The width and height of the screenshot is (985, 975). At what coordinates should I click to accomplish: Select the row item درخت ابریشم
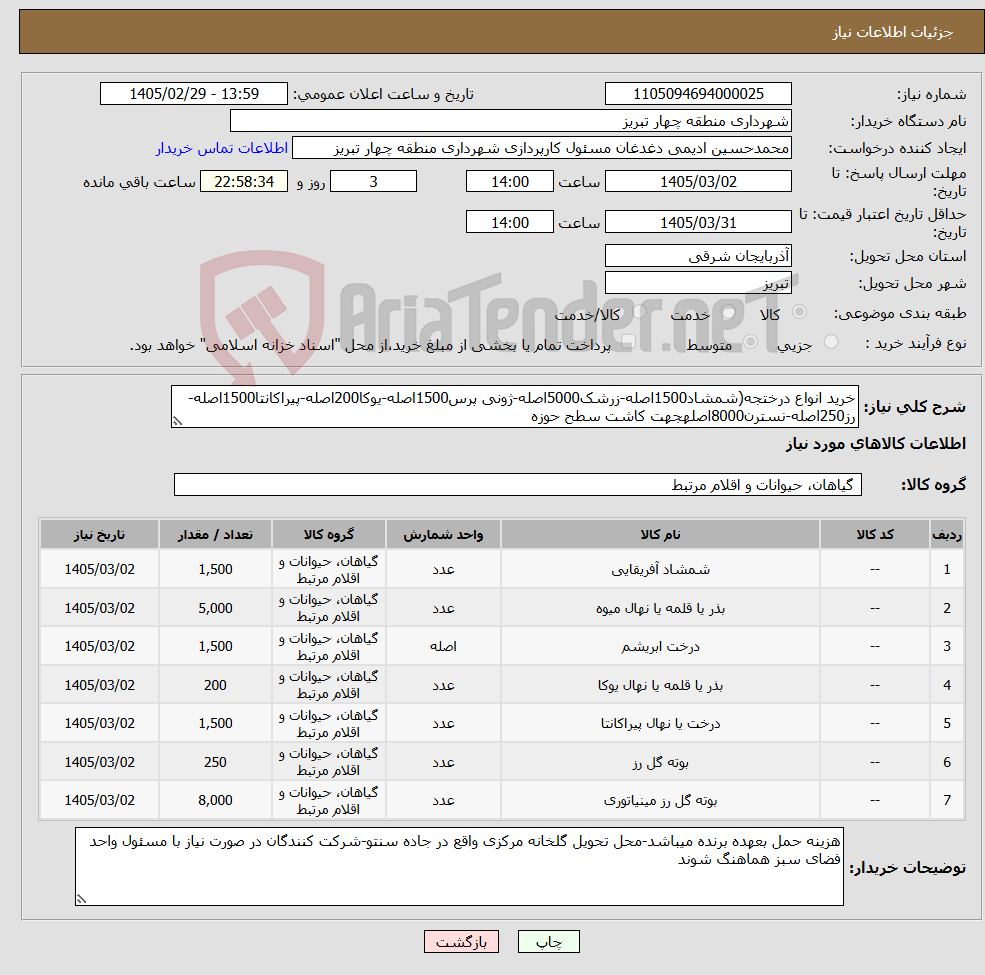tap(660, 646)
